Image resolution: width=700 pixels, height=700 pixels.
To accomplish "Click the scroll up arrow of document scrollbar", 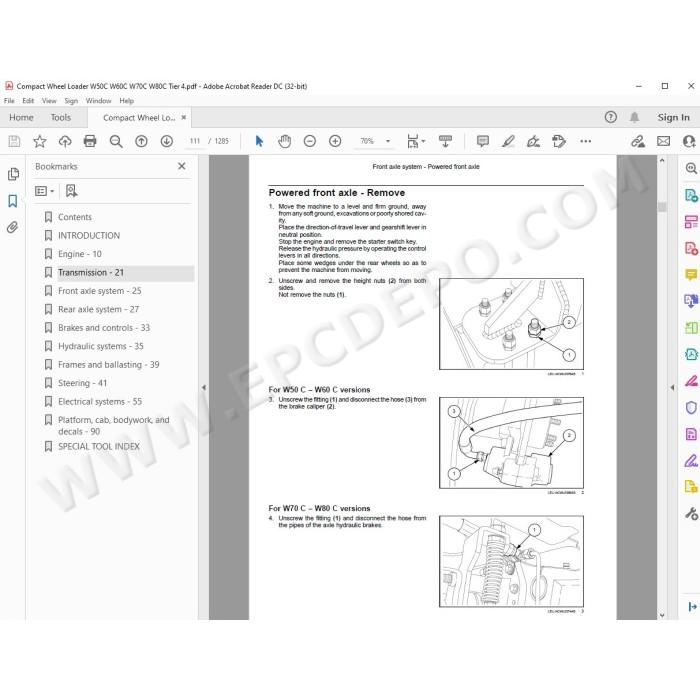I will click(x=662, y=160).
